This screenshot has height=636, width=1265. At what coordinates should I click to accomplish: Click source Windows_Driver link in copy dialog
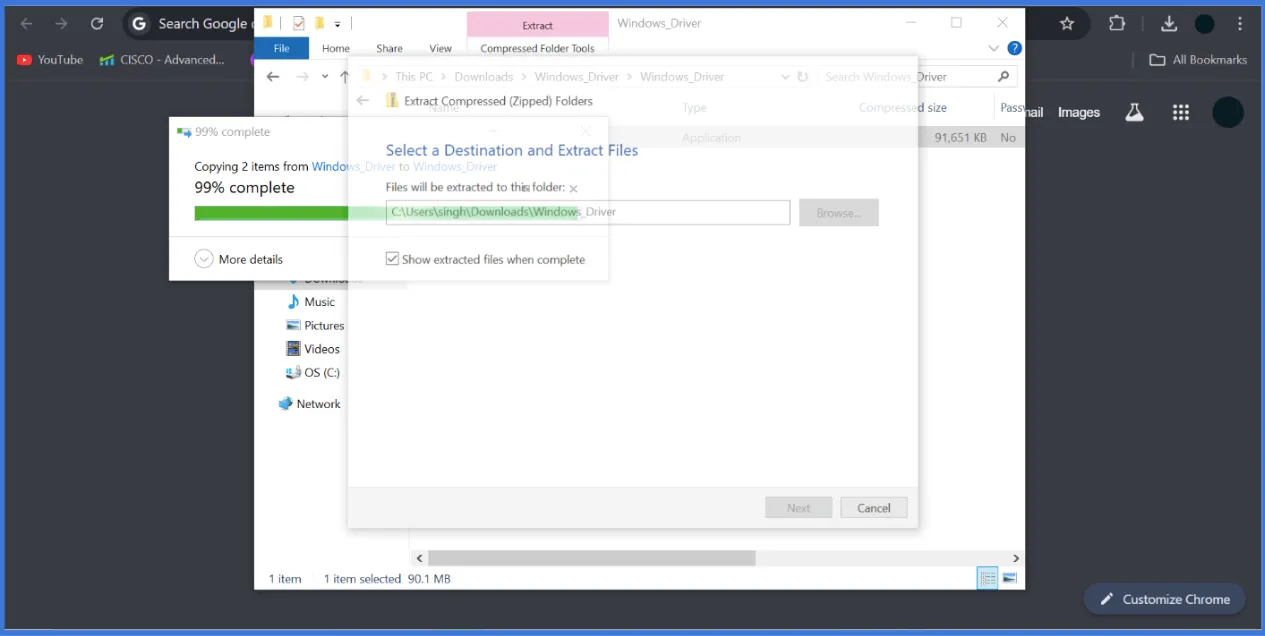coord(354,167)
